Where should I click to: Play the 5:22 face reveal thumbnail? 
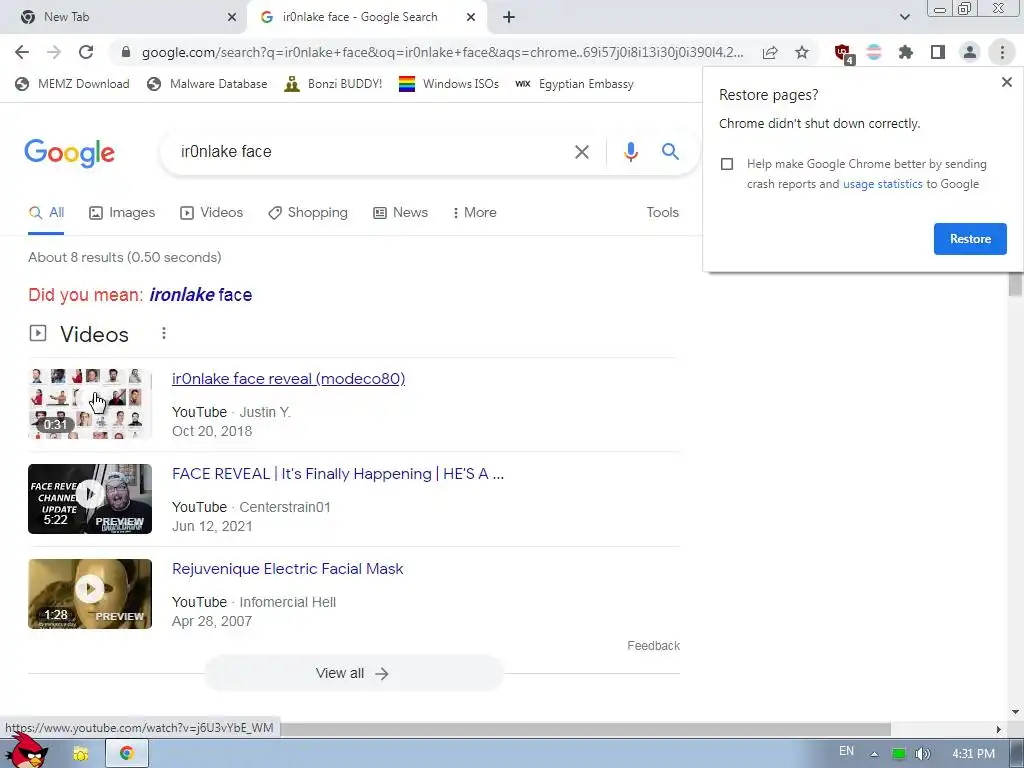click(90, 499)
